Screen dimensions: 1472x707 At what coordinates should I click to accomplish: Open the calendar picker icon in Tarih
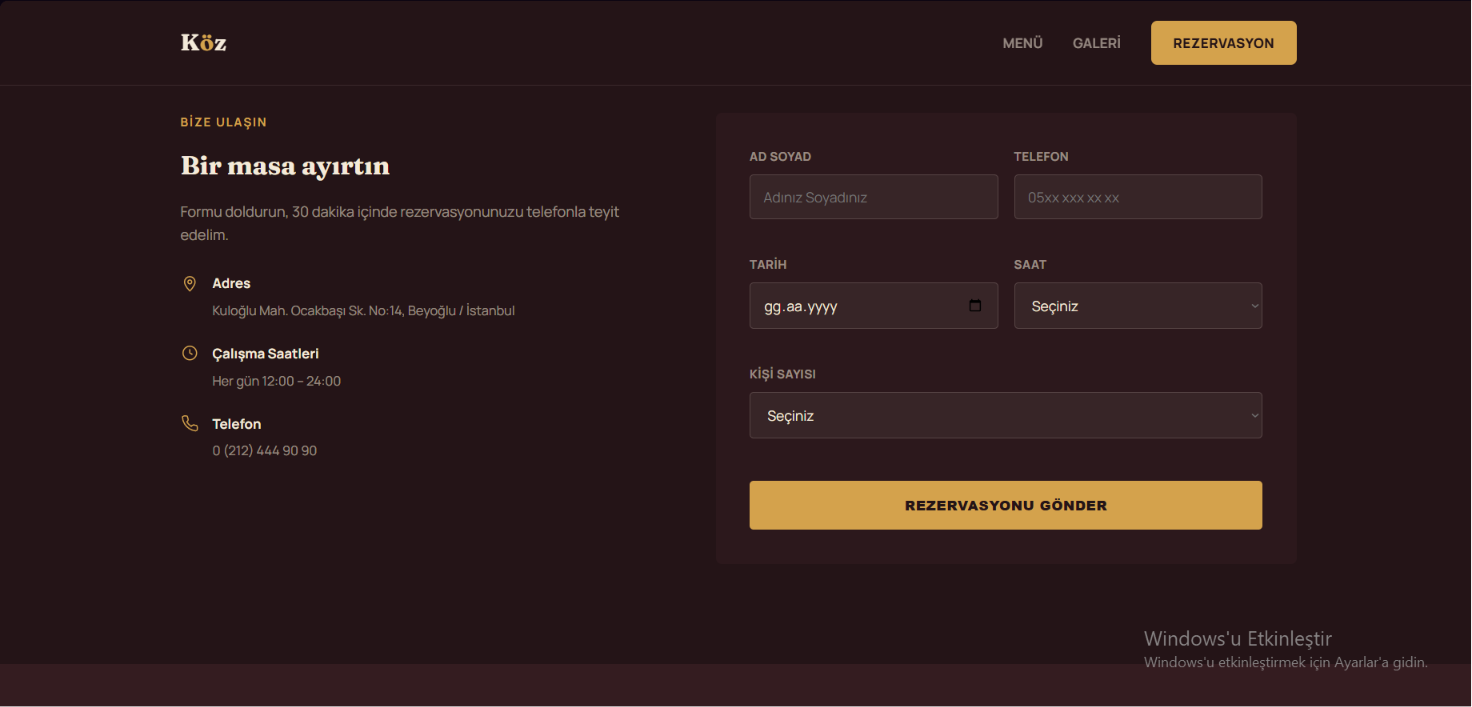(x=975, y=306)
